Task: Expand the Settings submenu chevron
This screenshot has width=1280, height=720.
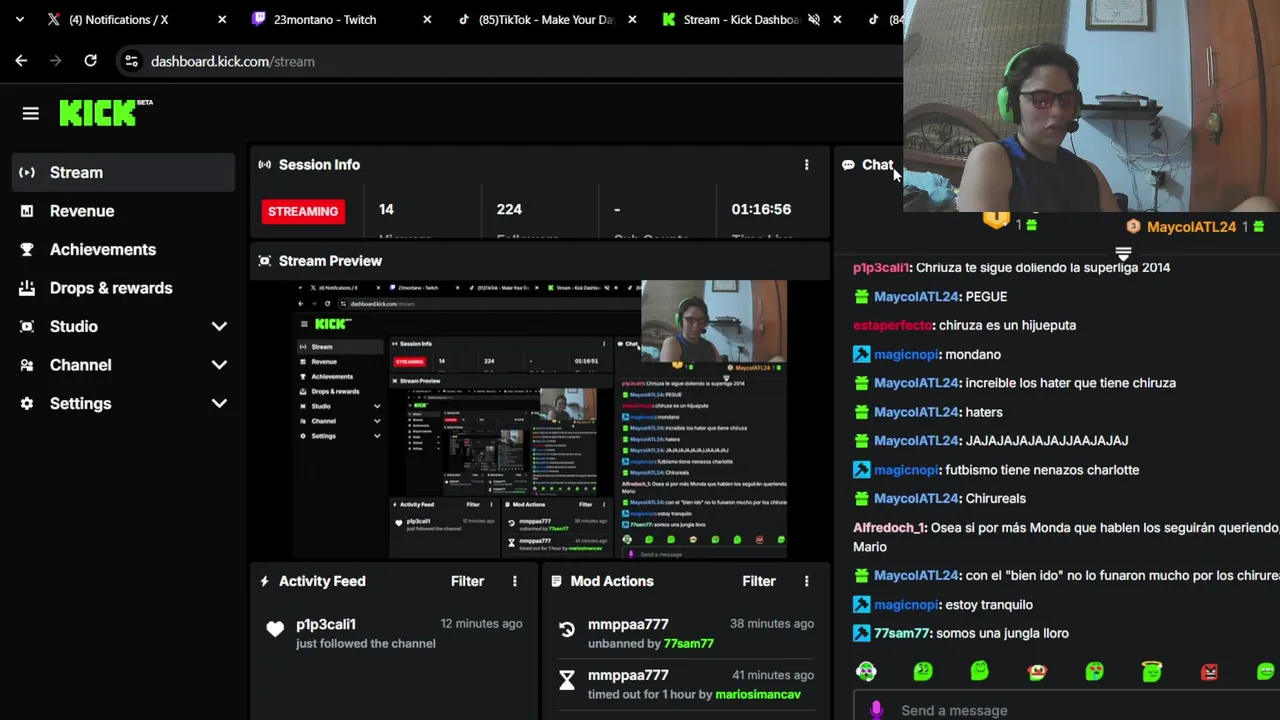Action: pos(219,403)
